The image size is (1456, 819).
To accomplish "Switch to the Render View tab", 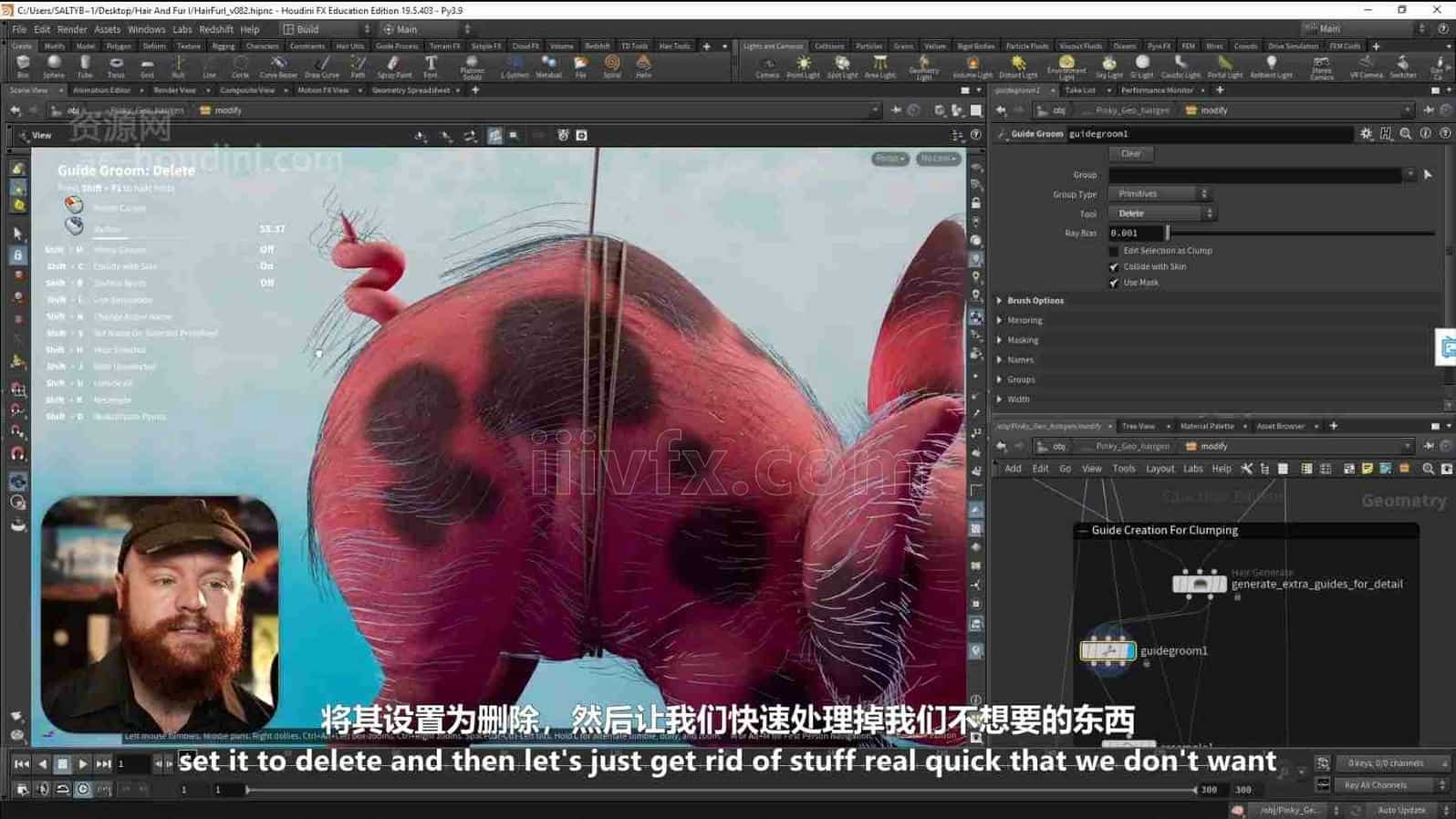I will point(174,90).
